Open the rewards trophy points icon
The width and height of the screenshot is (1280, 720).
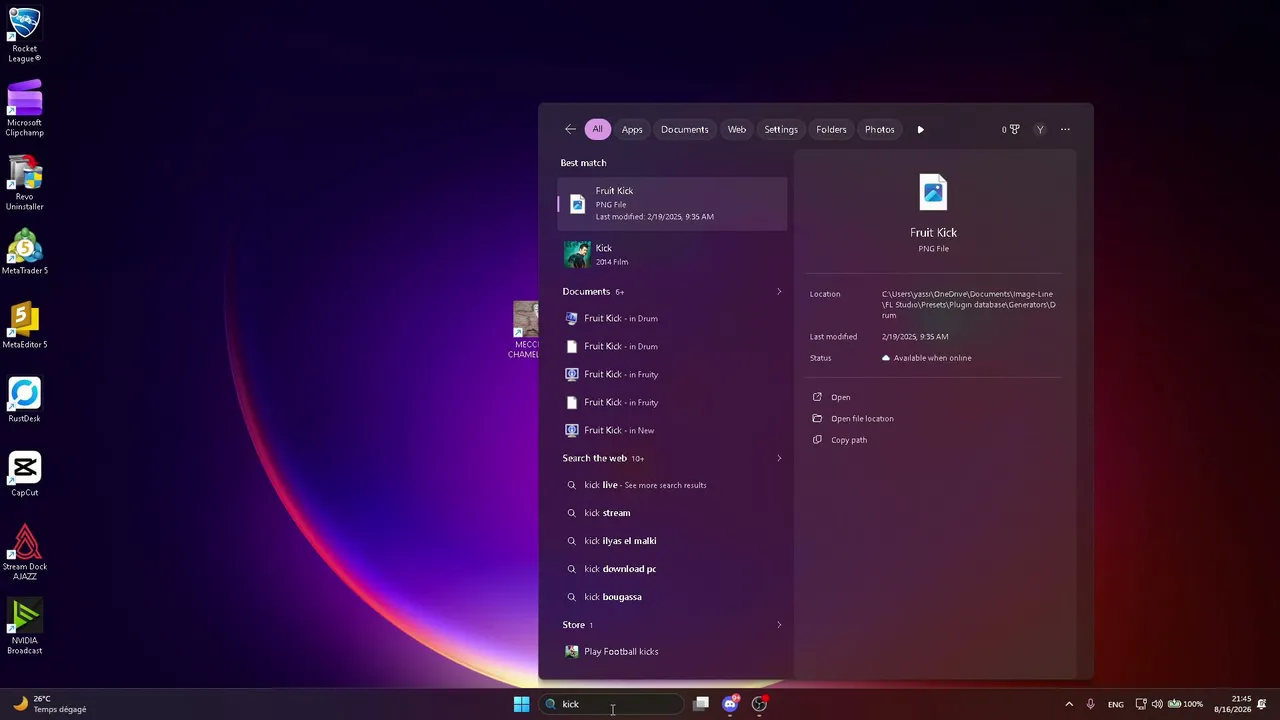tap(1011, 129)
